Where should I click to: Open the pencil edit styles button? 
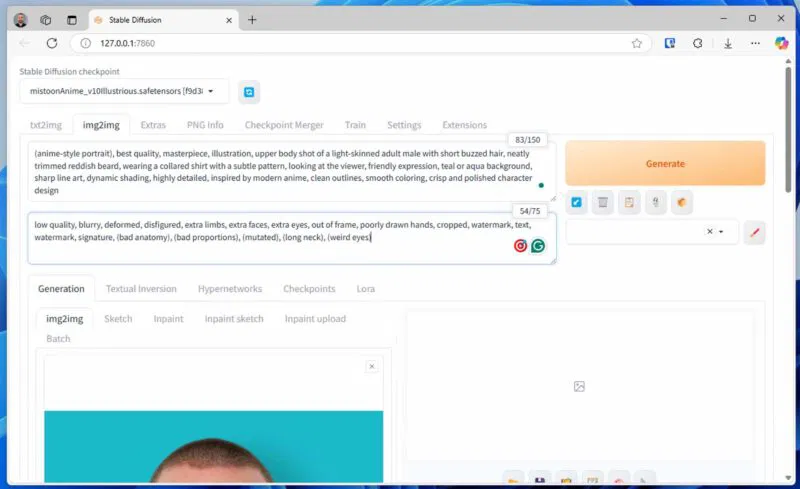coord(755,232)
